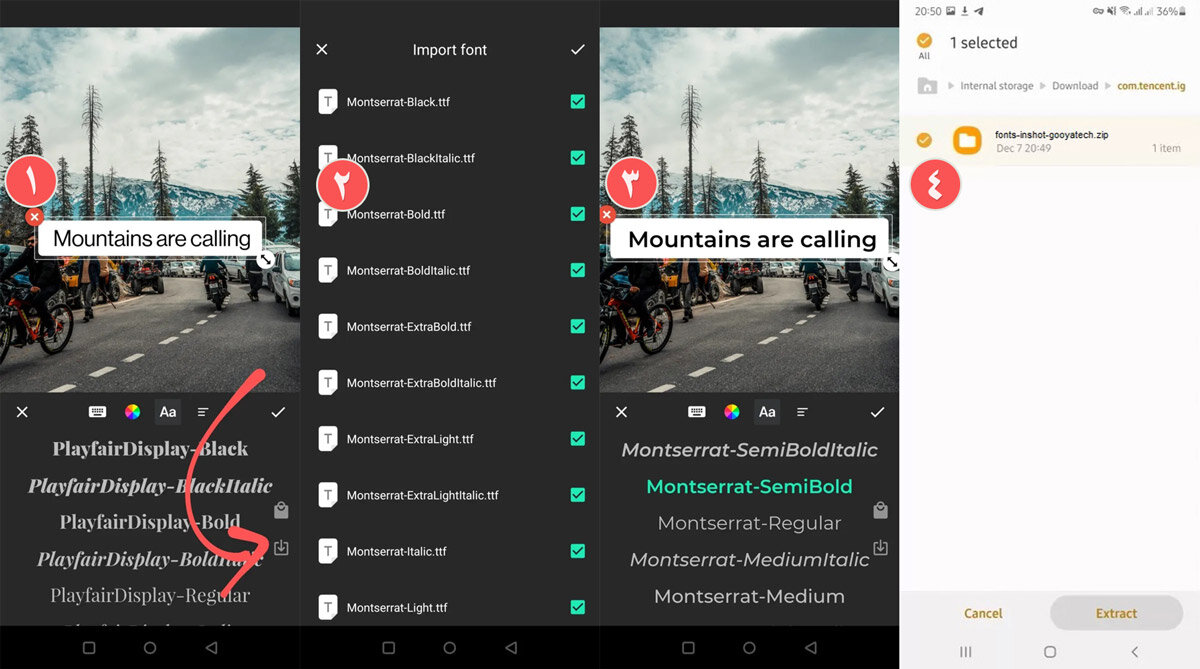This screenshot has height=669, width=1200.
Task: Uncheck Montserrat-Bold.ttf checkbox
Action: 577,214
